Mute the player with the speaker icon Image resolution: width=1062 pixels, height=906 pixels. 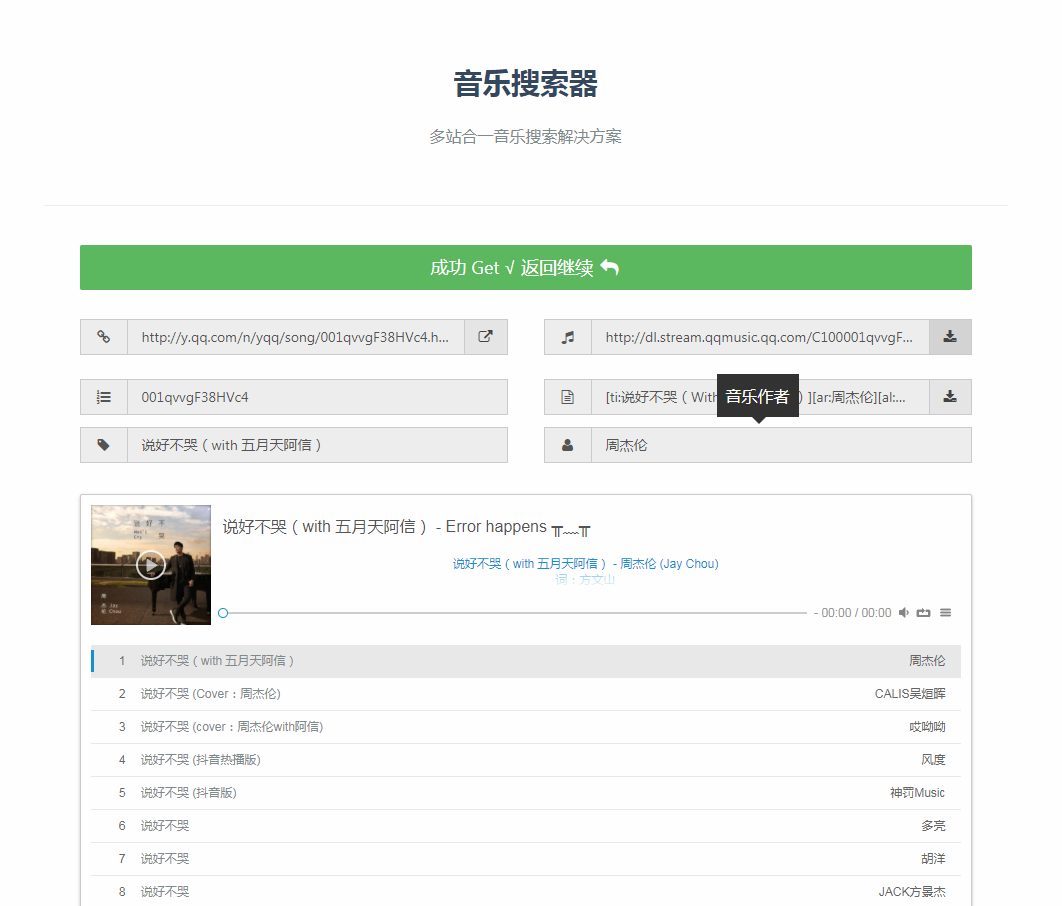pyautogui.click(x=904, y=613)
